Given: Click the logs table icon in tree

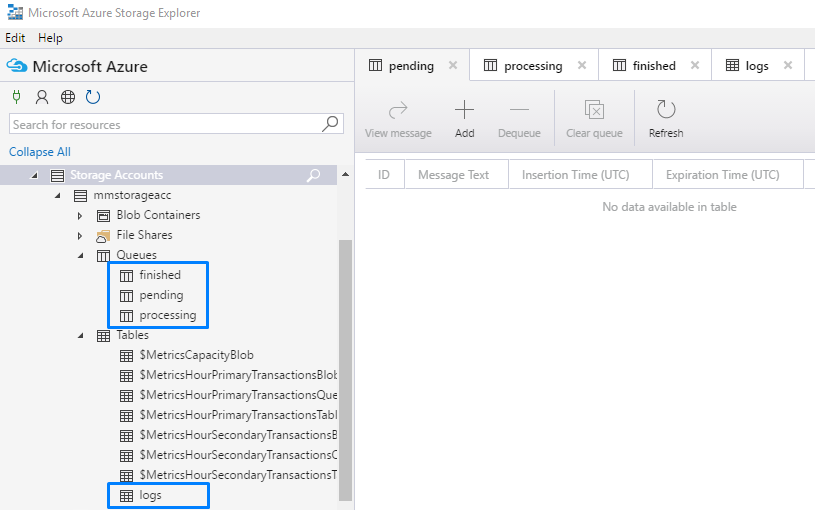Looking at the screenshot, I should tap(126, 496).
